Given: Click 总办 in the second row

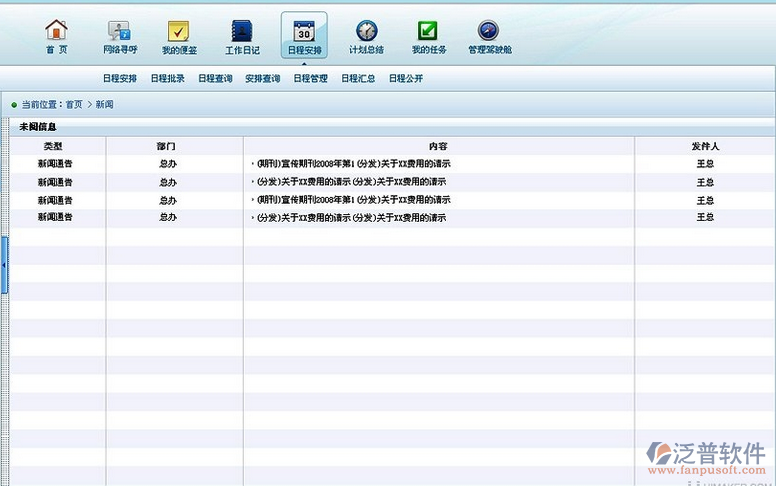Looking at the screenshot, I should point(168,182).
